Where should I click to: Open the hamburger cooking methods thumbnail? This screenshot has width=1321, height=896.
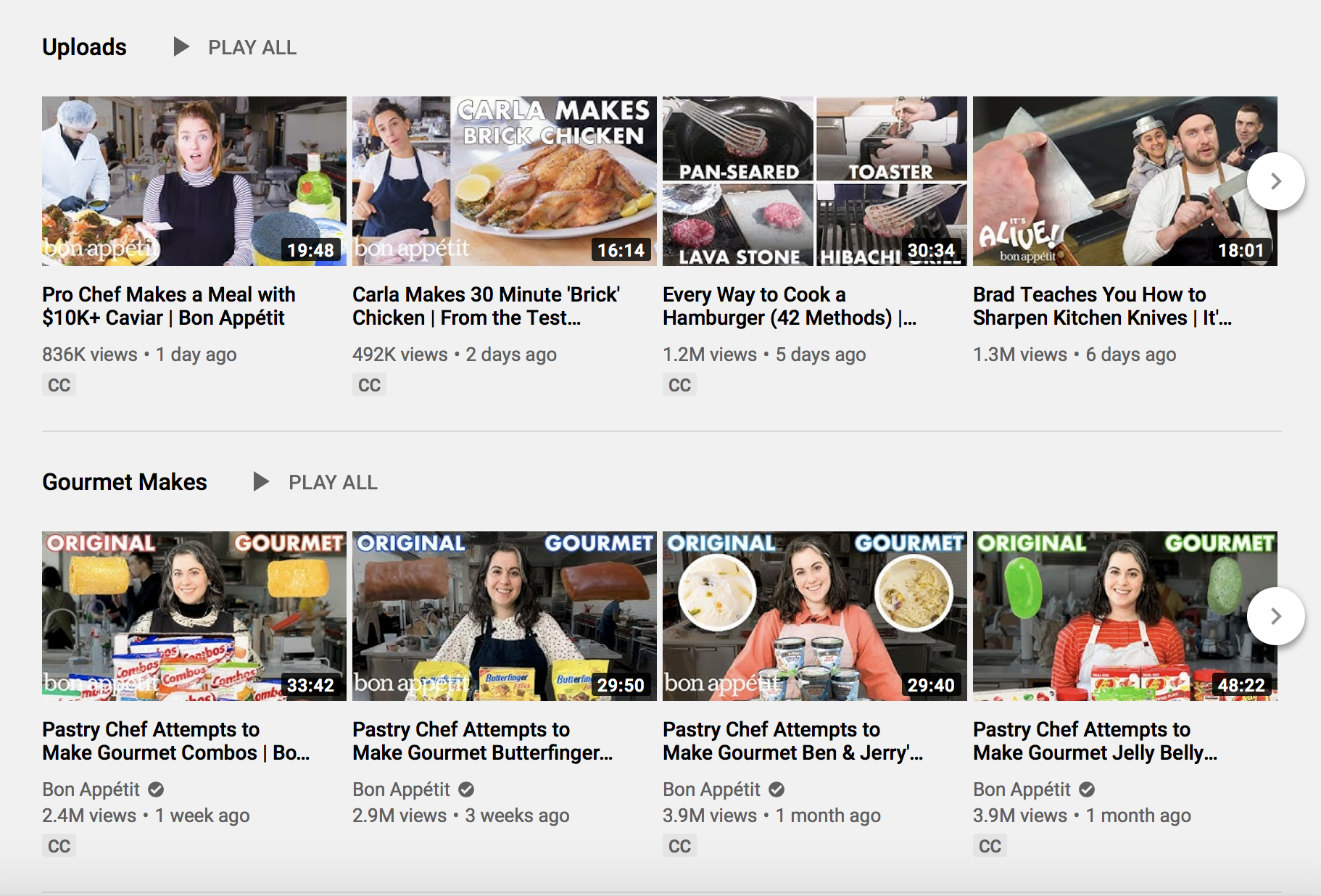(815, 181)
